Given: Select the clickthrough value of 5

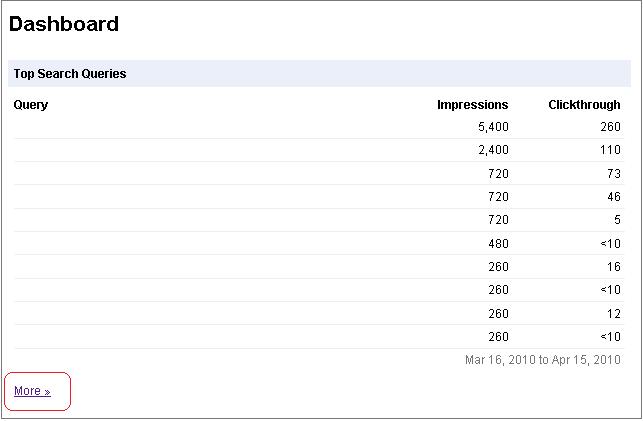Looking at the screenshot, I should (617, 220).
